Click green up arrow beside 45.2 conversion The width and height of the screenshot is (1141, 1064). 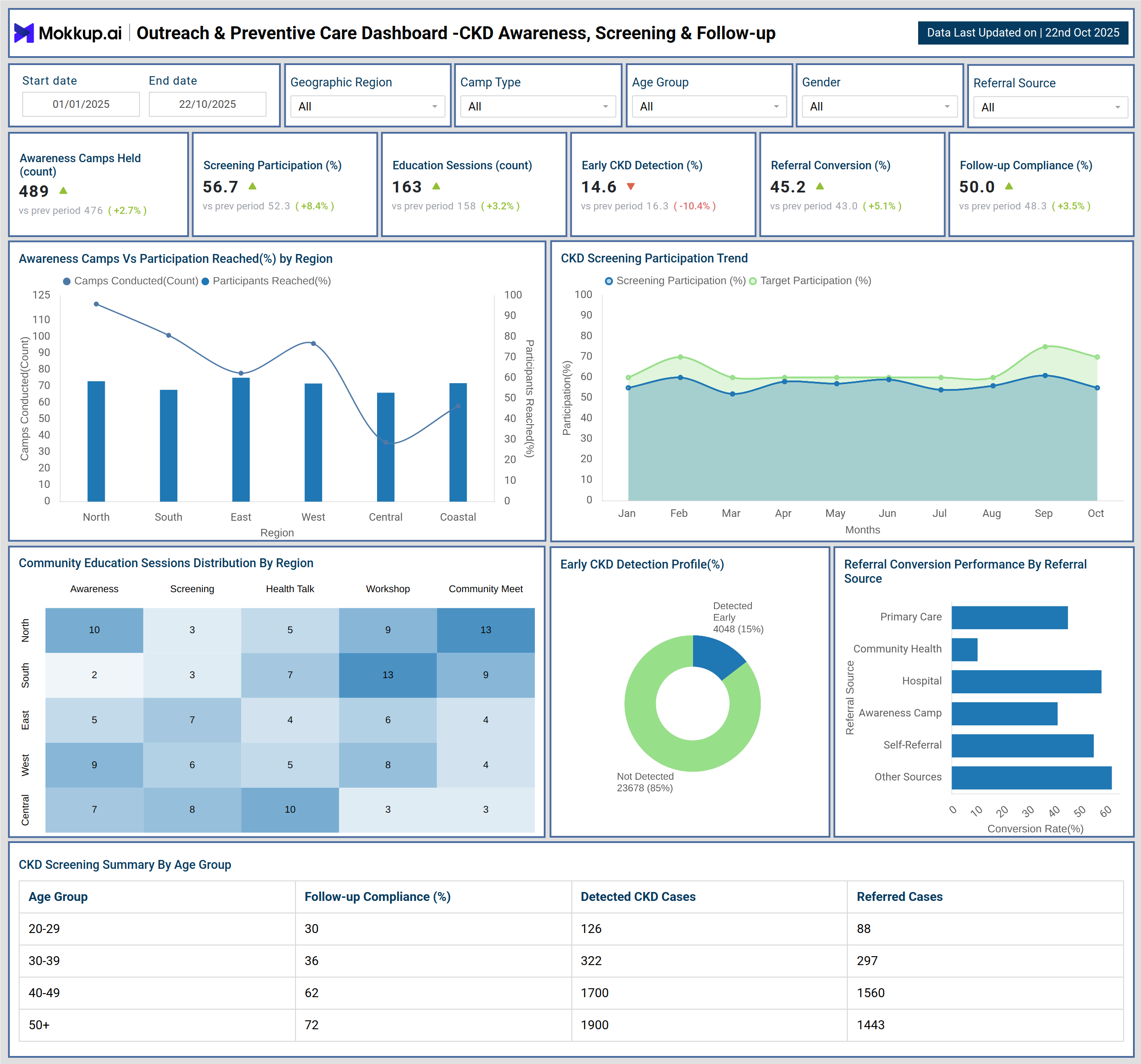(820, 186)
